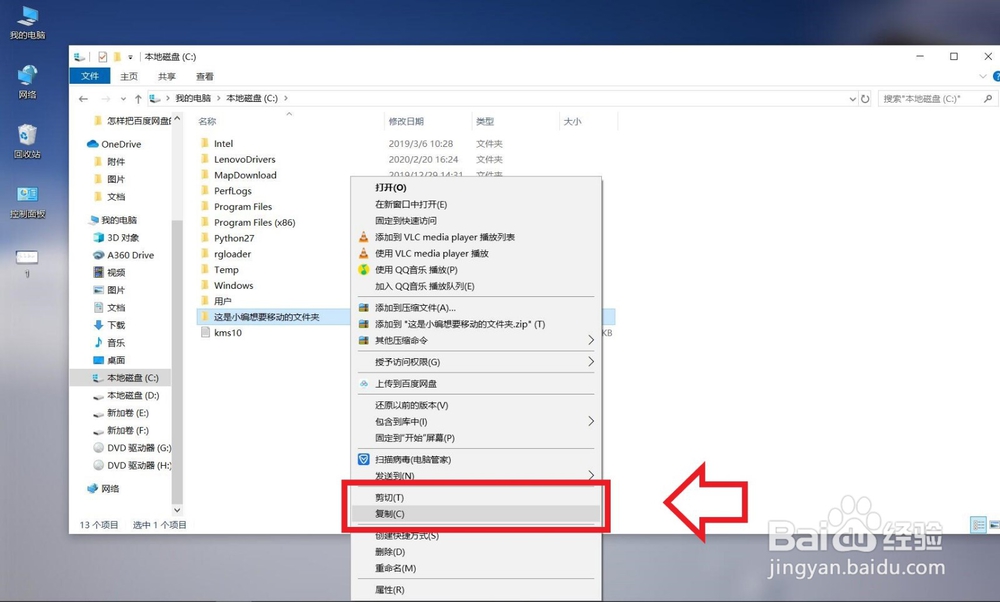Open 网络 desktop icon
This screenshot has width=1000, height=602.
click(x=27, y=75)
